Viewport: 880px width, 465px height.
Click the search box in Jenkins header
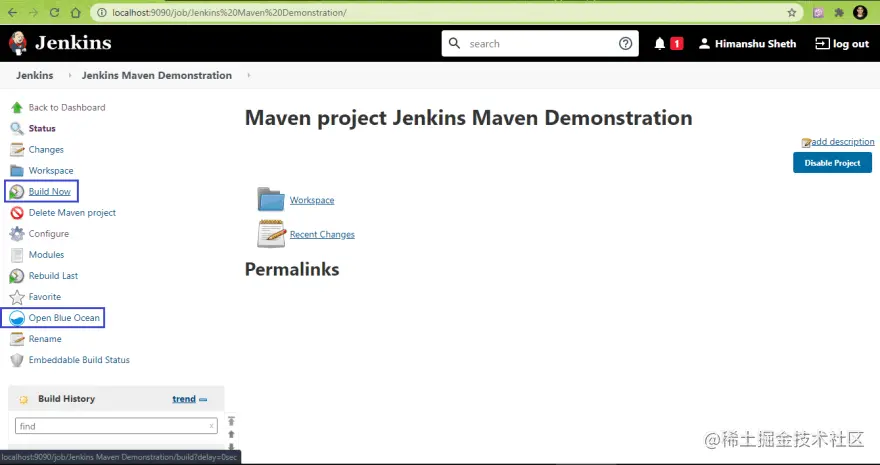pos(540,43)
